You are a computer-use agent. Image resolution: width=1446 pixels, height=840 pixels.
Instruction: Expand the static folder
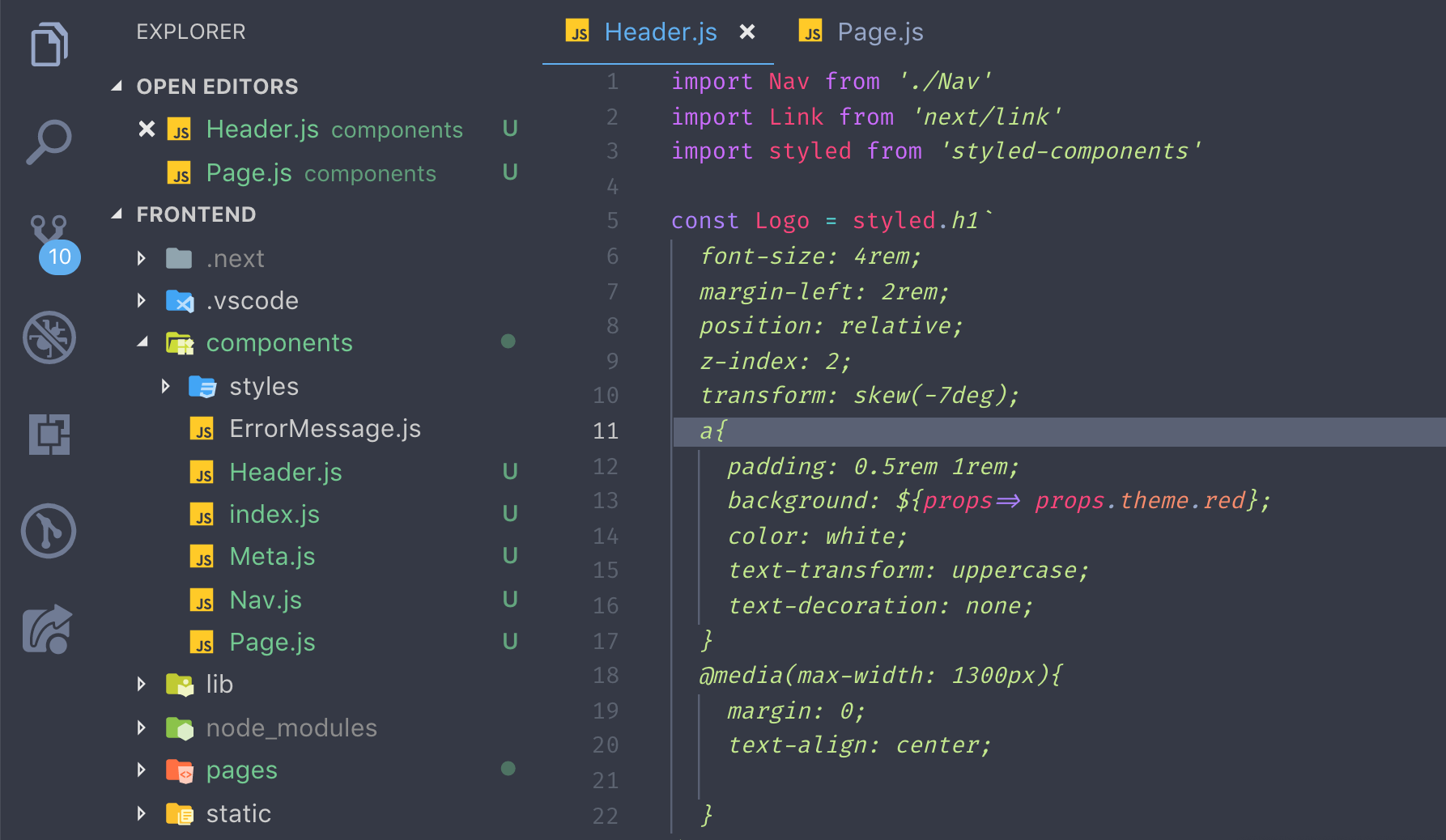point(142,813)
